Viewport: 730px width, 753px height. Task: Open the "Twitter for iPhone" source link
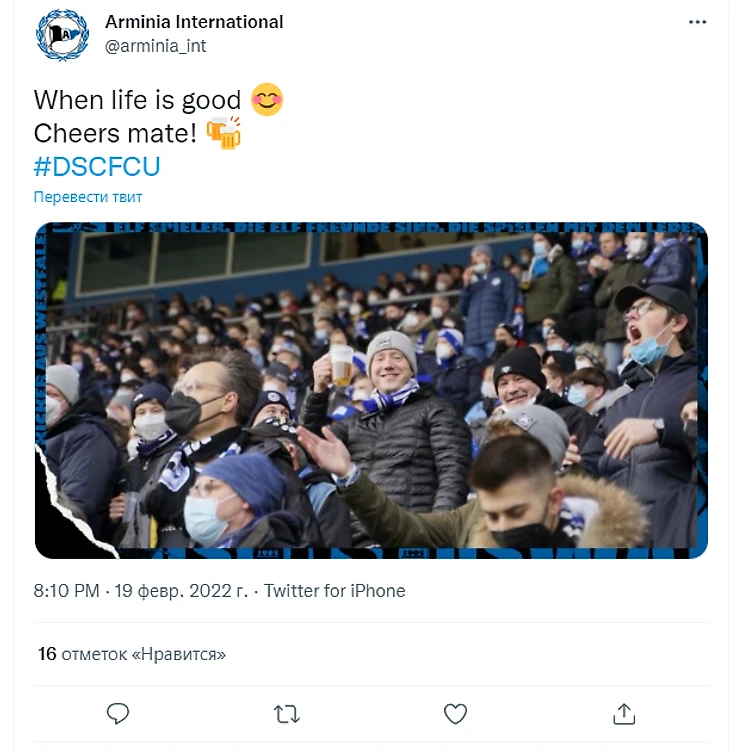(335, 591)
